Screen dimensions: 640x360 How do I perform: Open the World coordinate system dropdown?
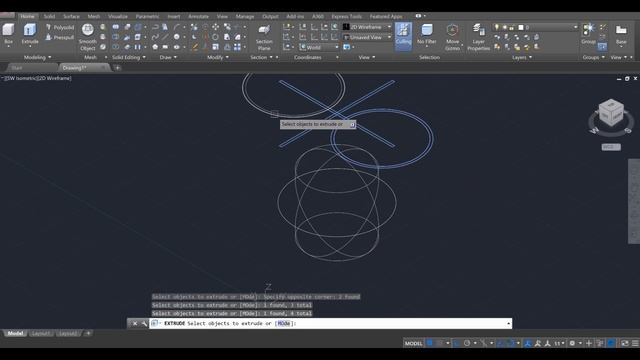point(319,47)
